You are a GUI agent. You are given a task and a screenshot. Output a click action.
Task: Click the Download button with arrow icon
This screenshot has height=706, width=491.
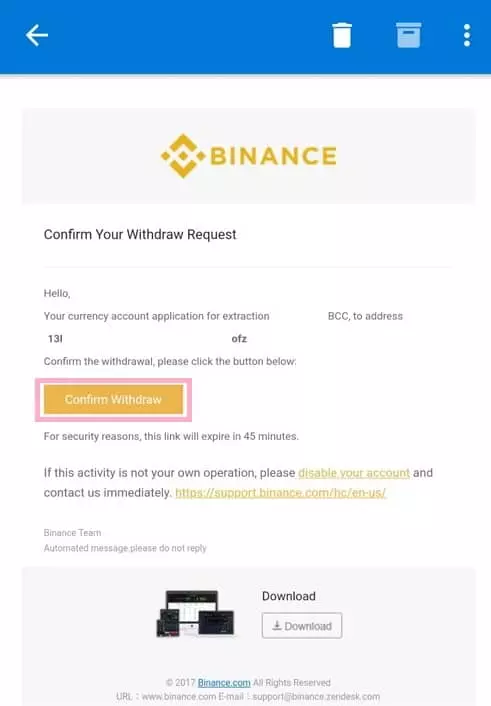click(302, 625)
